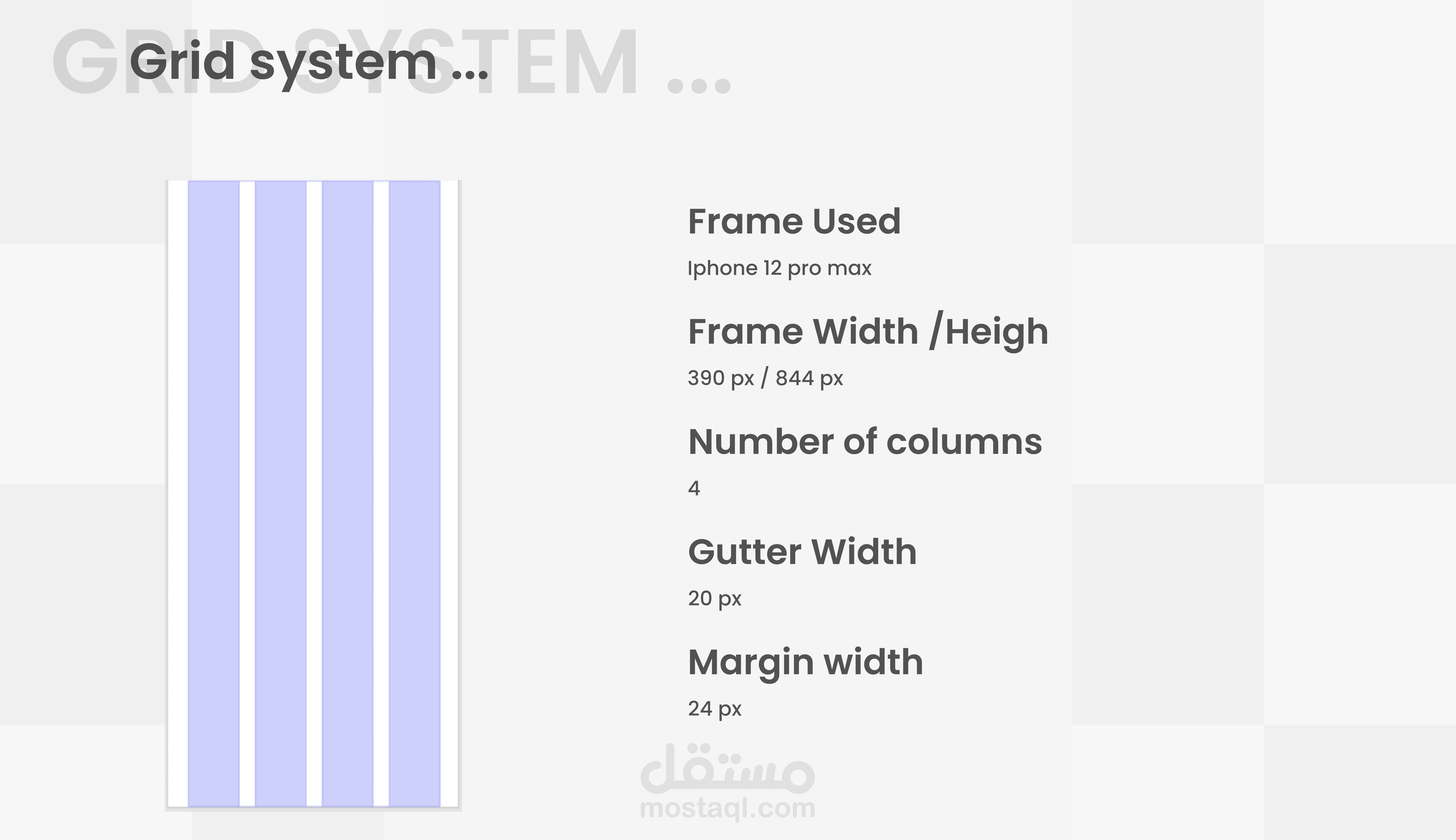Click the 'Gutter Width' heading

[802, 552]
